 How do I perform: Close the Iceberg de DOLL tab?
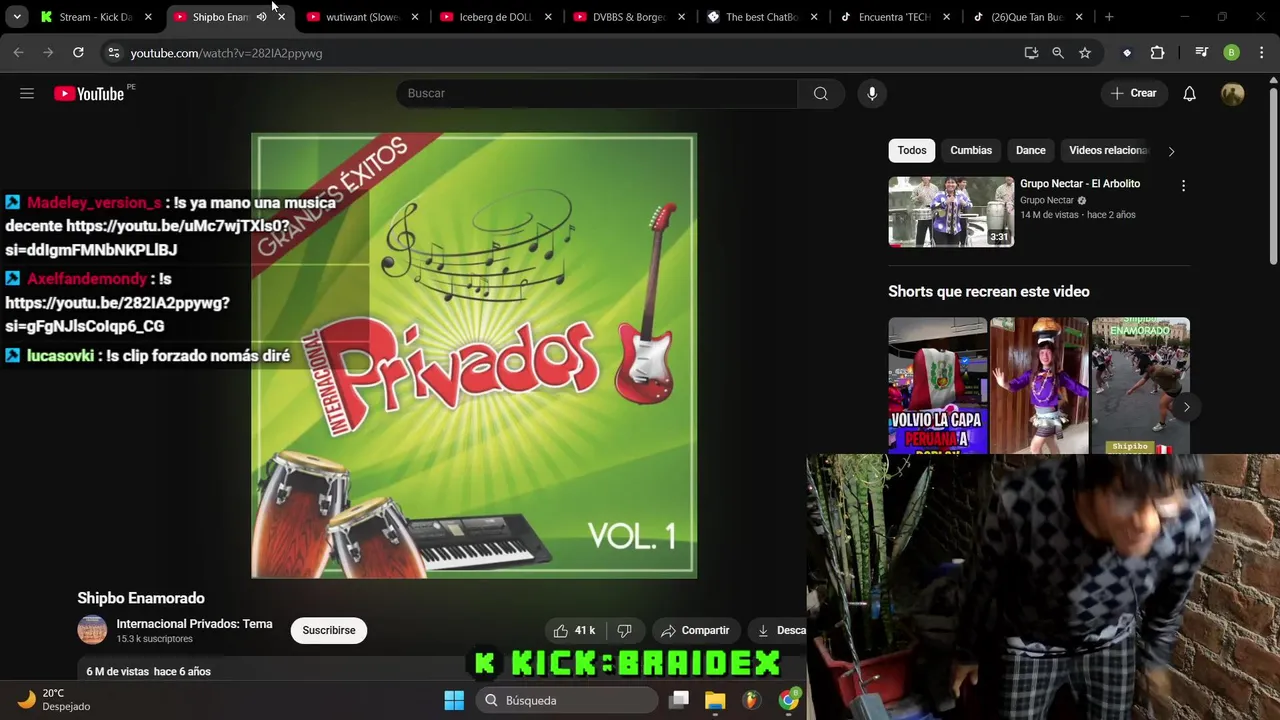tap(548, 17)
